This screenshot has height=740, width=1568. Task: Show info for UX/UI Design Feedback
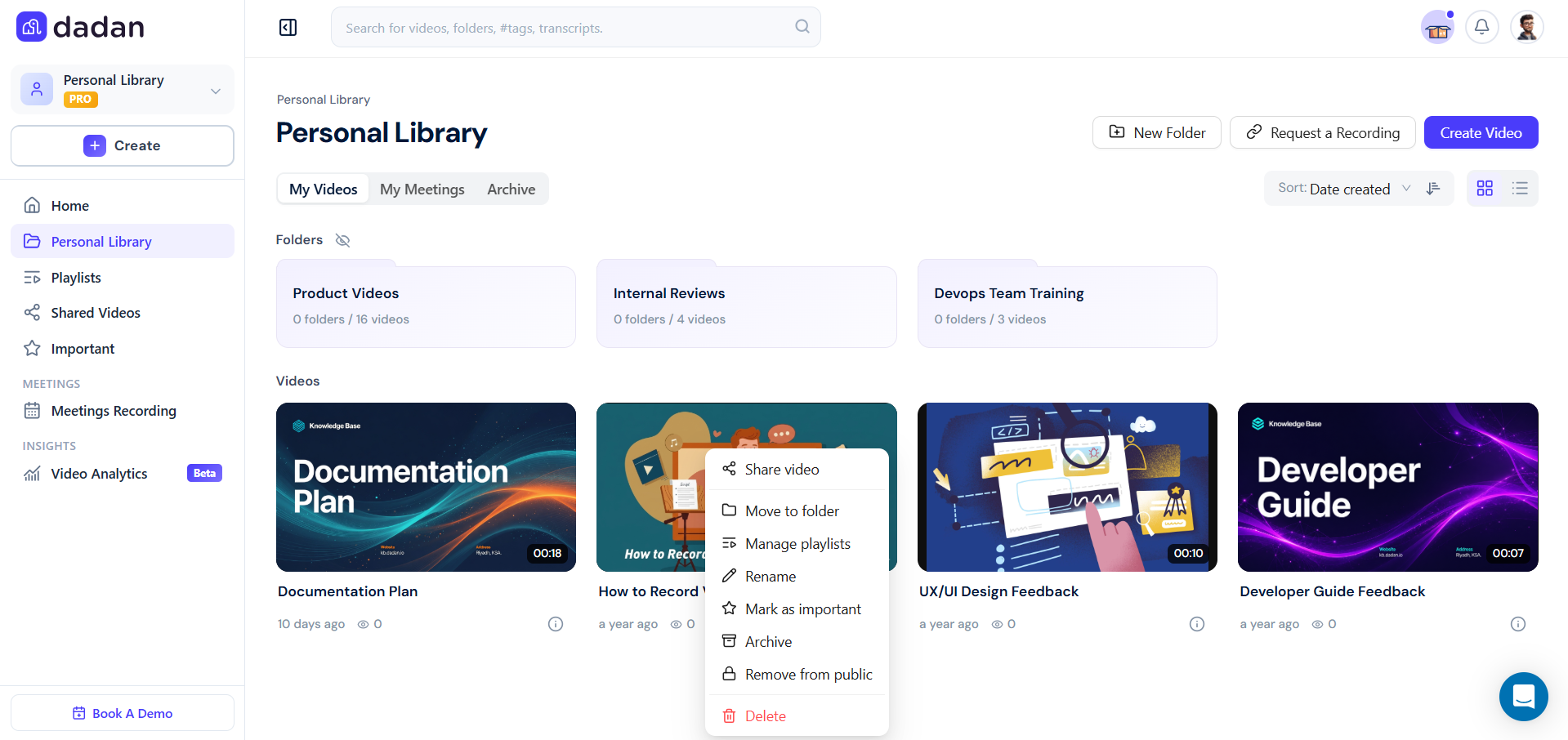pos(1197,624)
